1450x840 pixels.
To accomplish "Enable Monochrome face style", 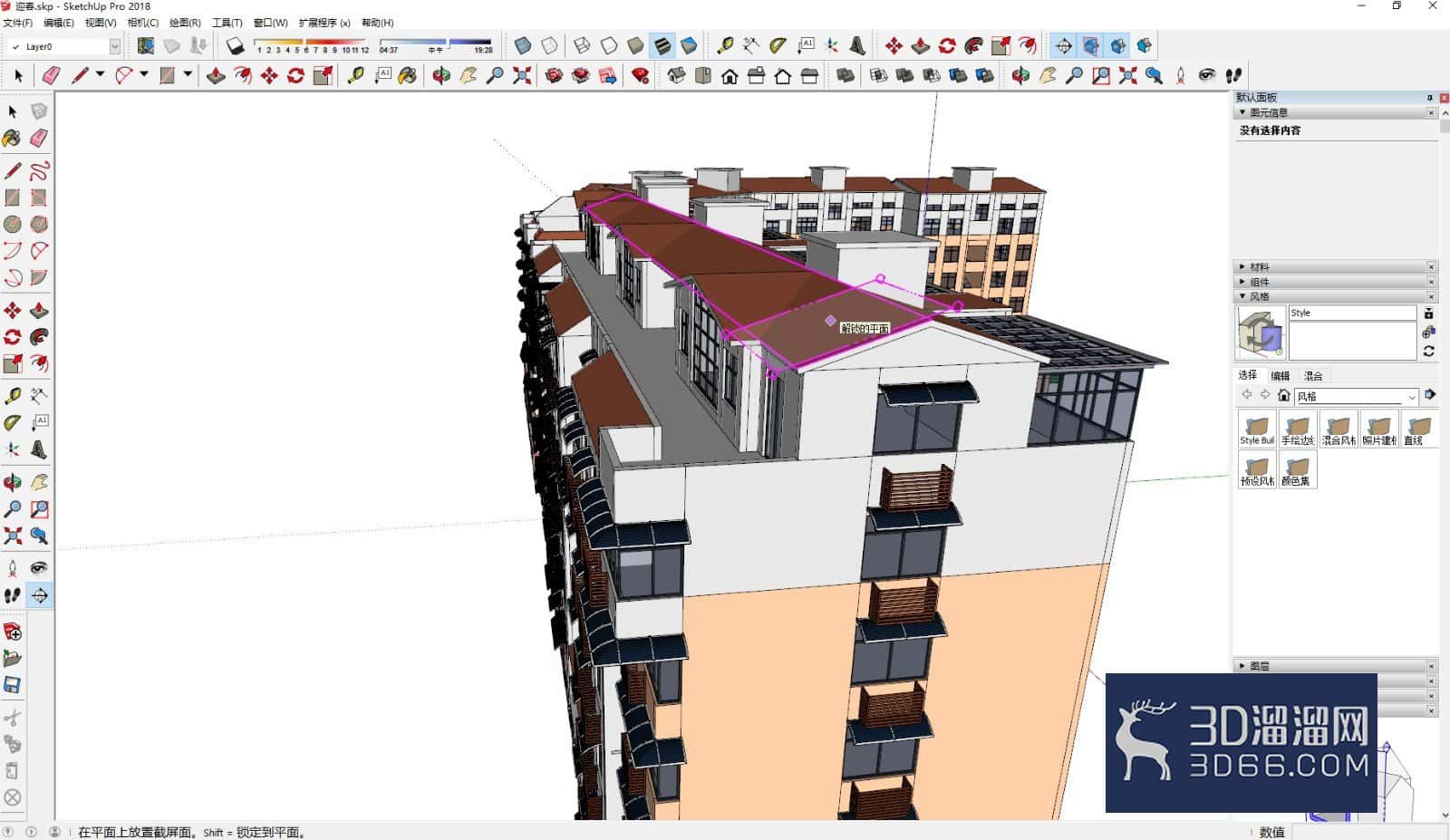I will (x=689, y=45).
